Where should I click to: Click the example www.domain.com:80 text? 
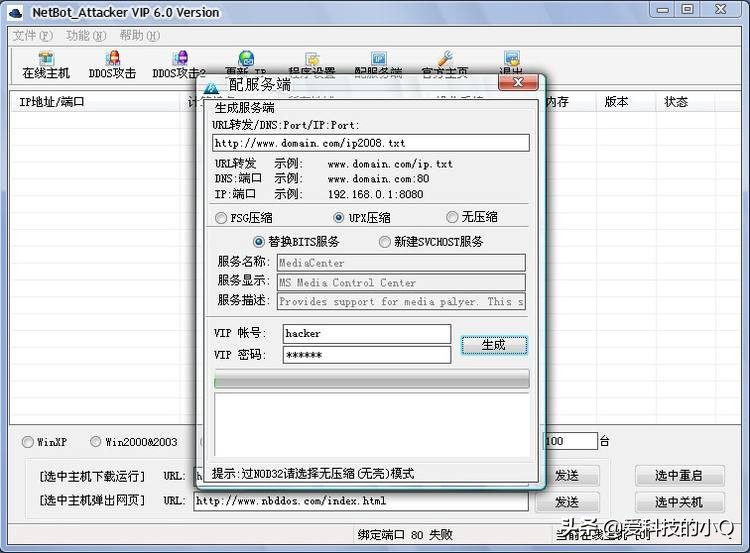tap(378, 179)
